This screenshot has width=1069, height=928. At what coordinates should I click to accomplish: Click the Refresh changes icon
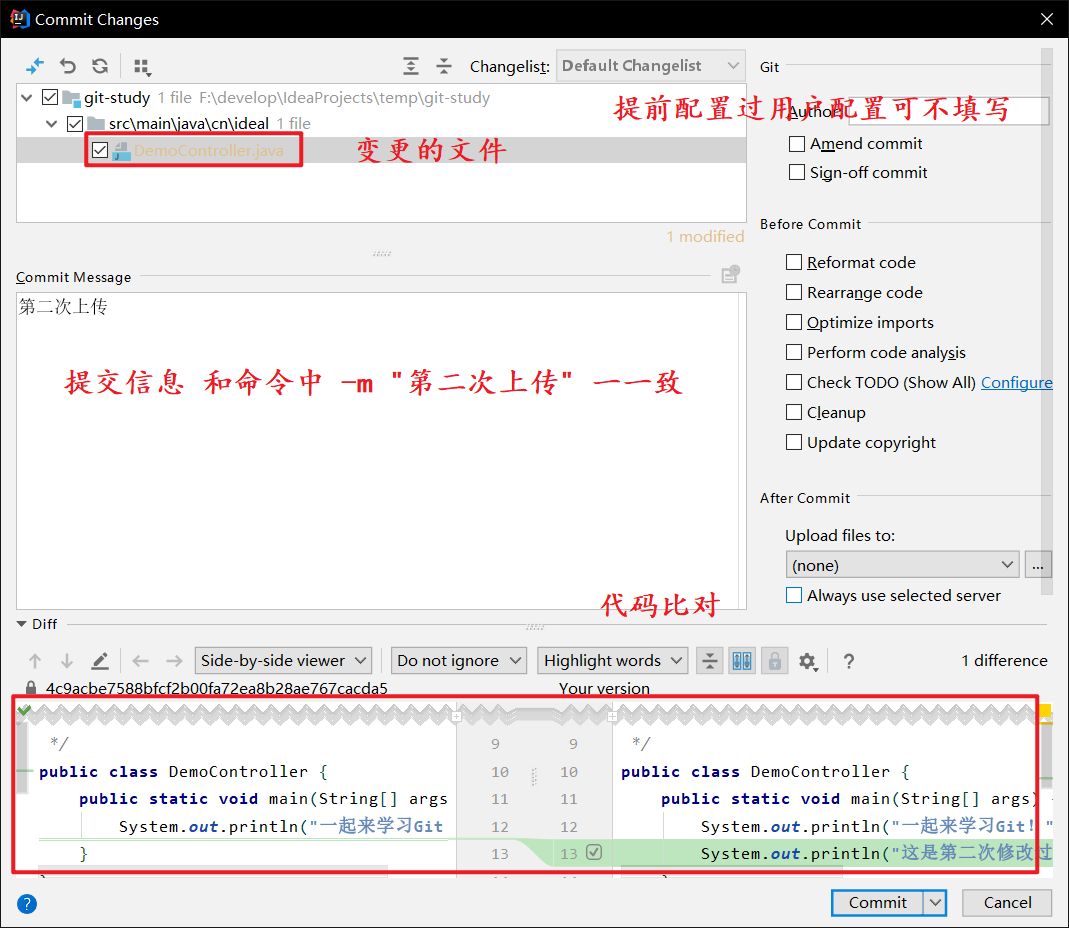[100, 66]
